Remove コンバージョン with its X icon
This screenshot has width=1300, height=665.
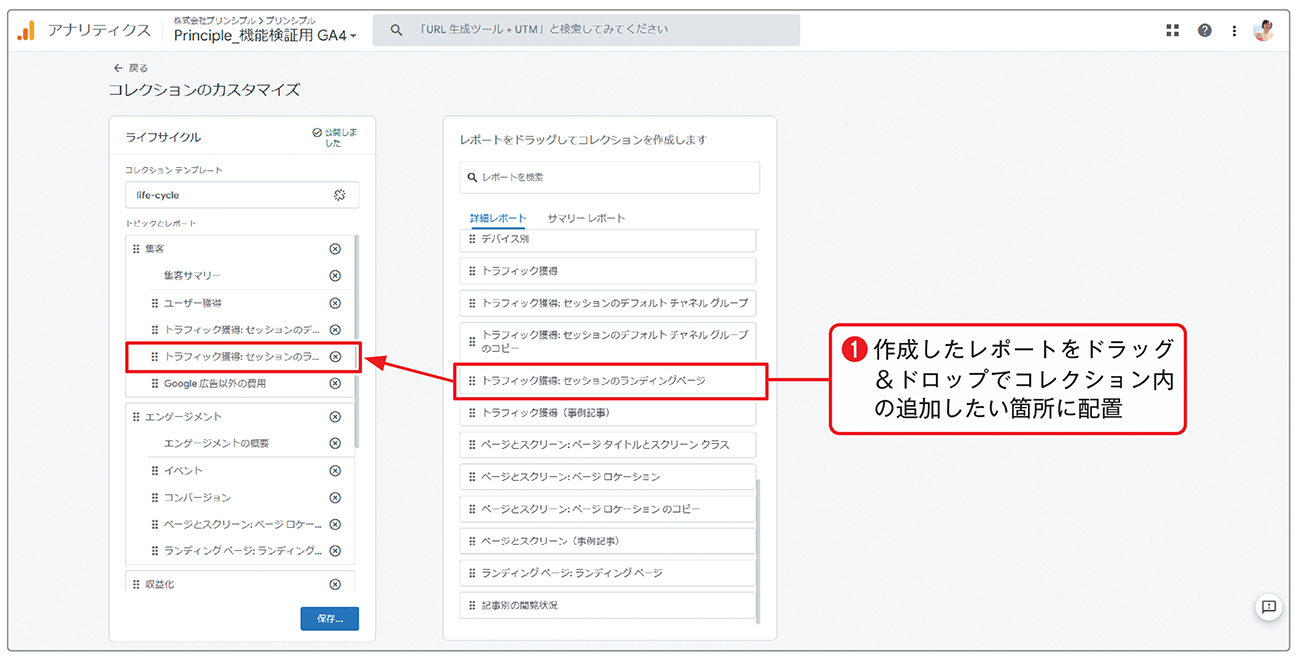pos(335,498)
